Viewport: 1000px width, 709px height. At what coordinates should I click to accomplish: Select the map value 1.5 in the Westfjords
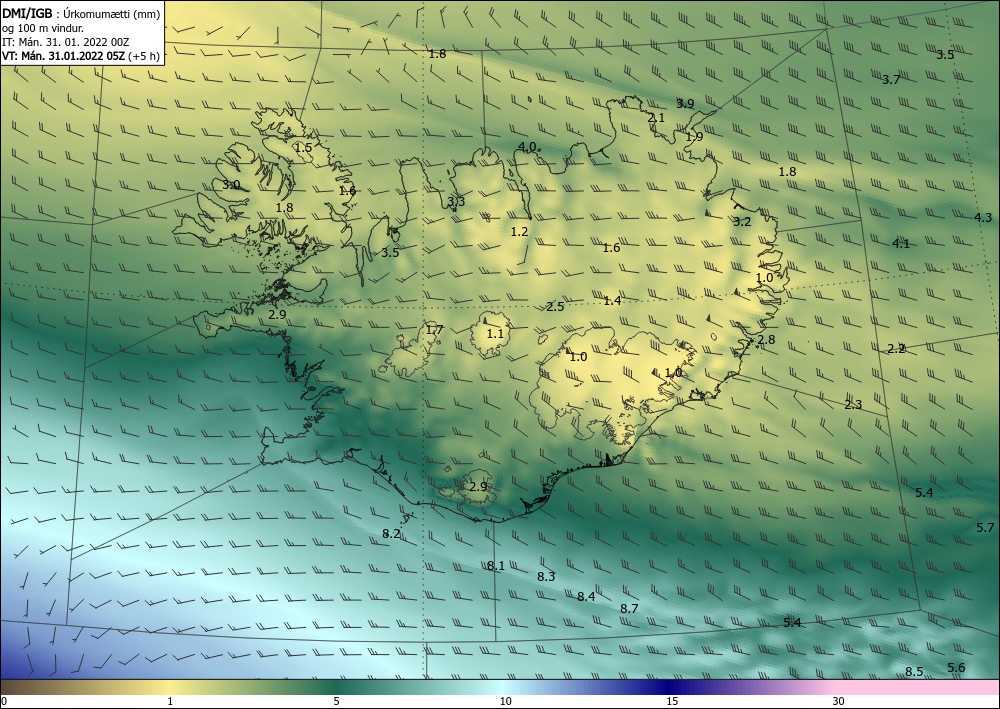click(304, 147)
